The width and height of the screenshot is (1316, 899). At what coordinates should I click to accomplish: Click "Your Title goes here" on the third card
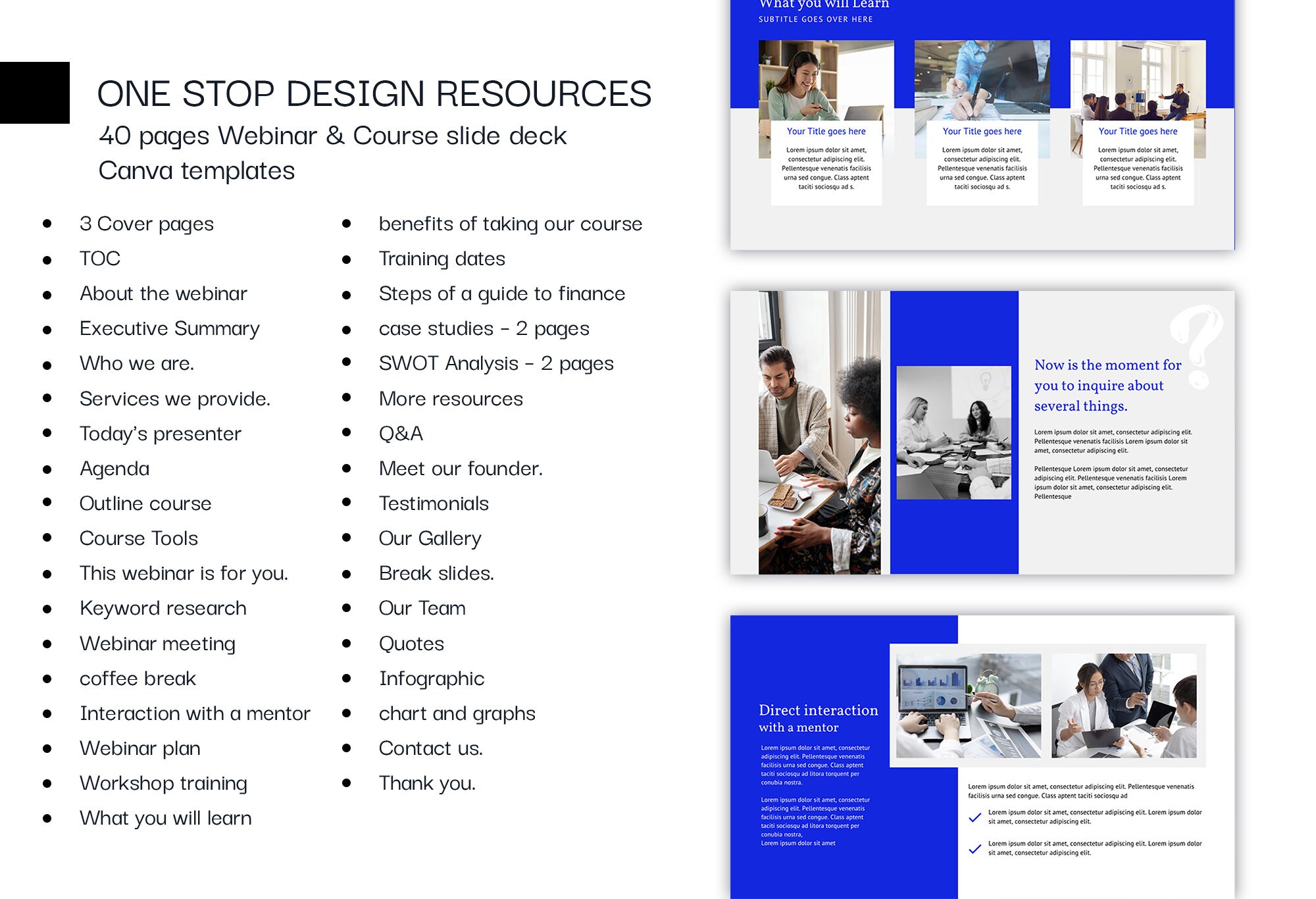[1138, 131]
